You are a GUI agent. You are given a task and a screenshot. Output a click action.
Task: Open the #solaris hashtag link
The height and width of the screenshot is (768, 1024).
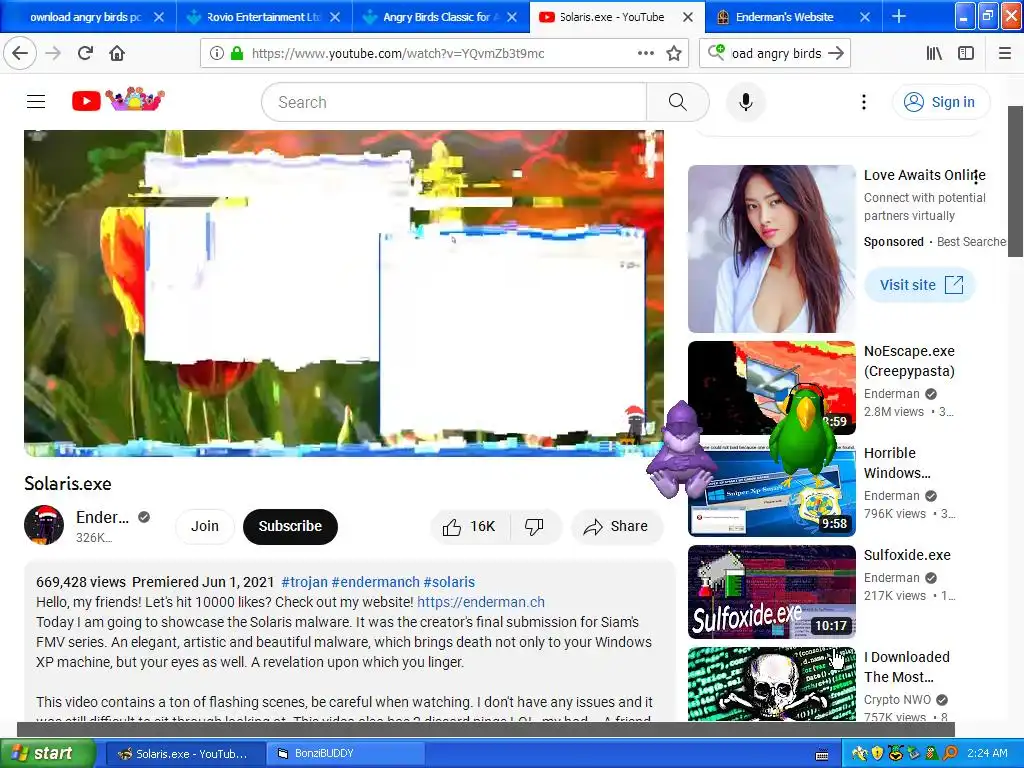point(449,582)
